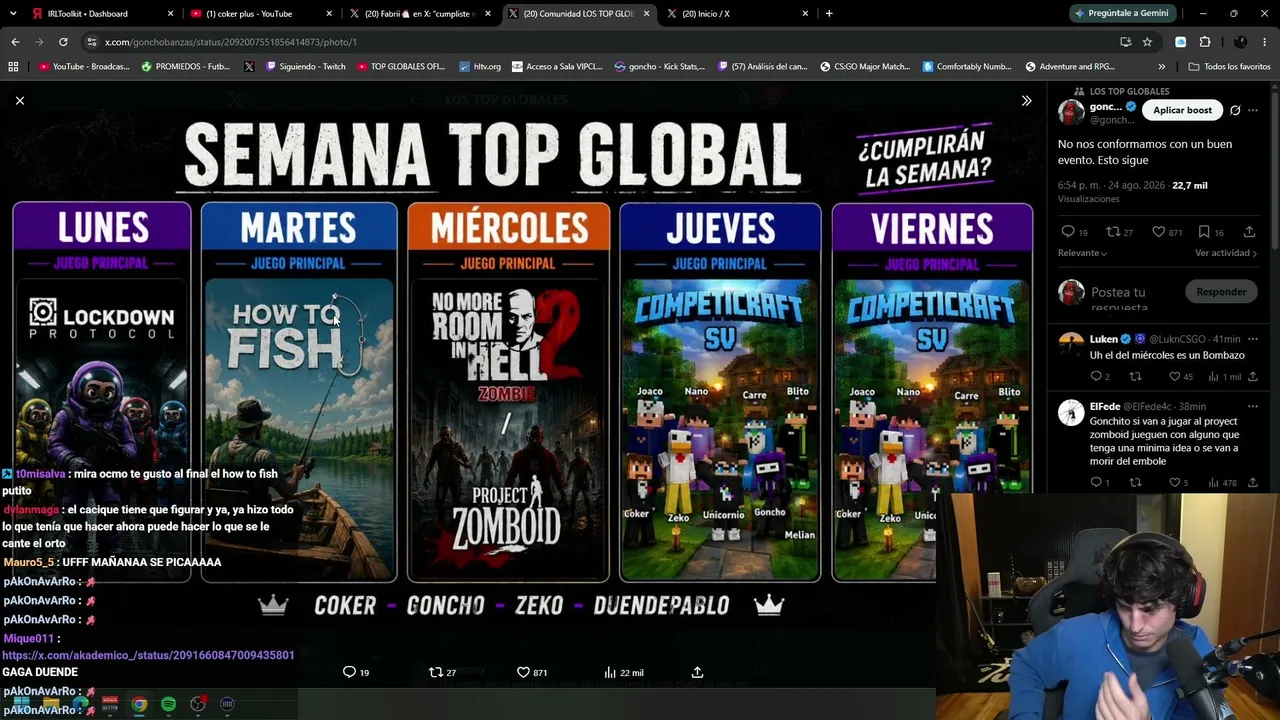This screenshot has width=1280, height=720.
Task: Open the Todos los favoritos folder
Action: click(1229, 67)
